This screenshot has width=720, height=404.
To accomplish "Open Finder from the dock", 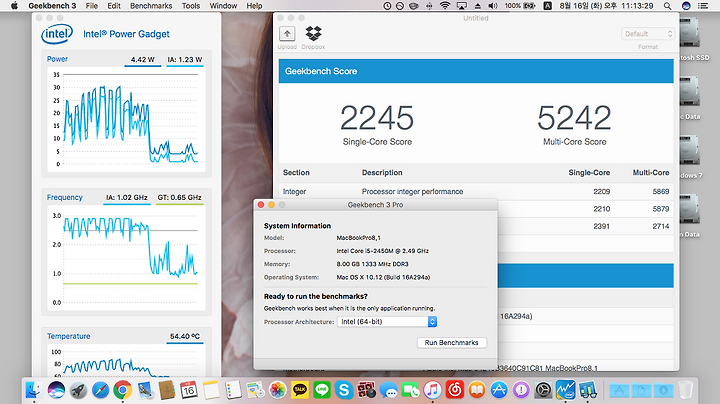I will (x=34, y=390).
